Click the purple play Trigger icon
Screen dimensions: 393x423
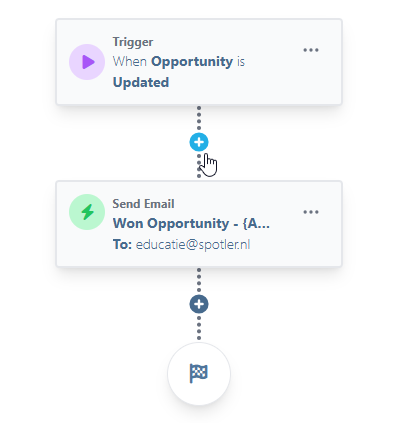point(87,62)
